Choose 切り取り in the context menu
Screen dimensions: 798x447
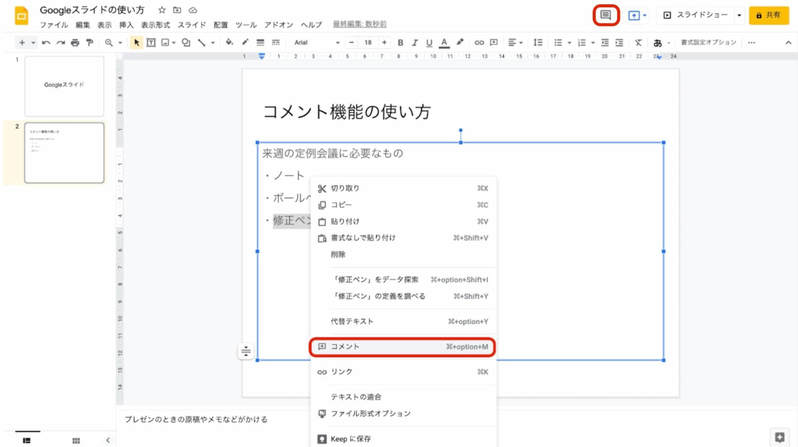[402, 188]
